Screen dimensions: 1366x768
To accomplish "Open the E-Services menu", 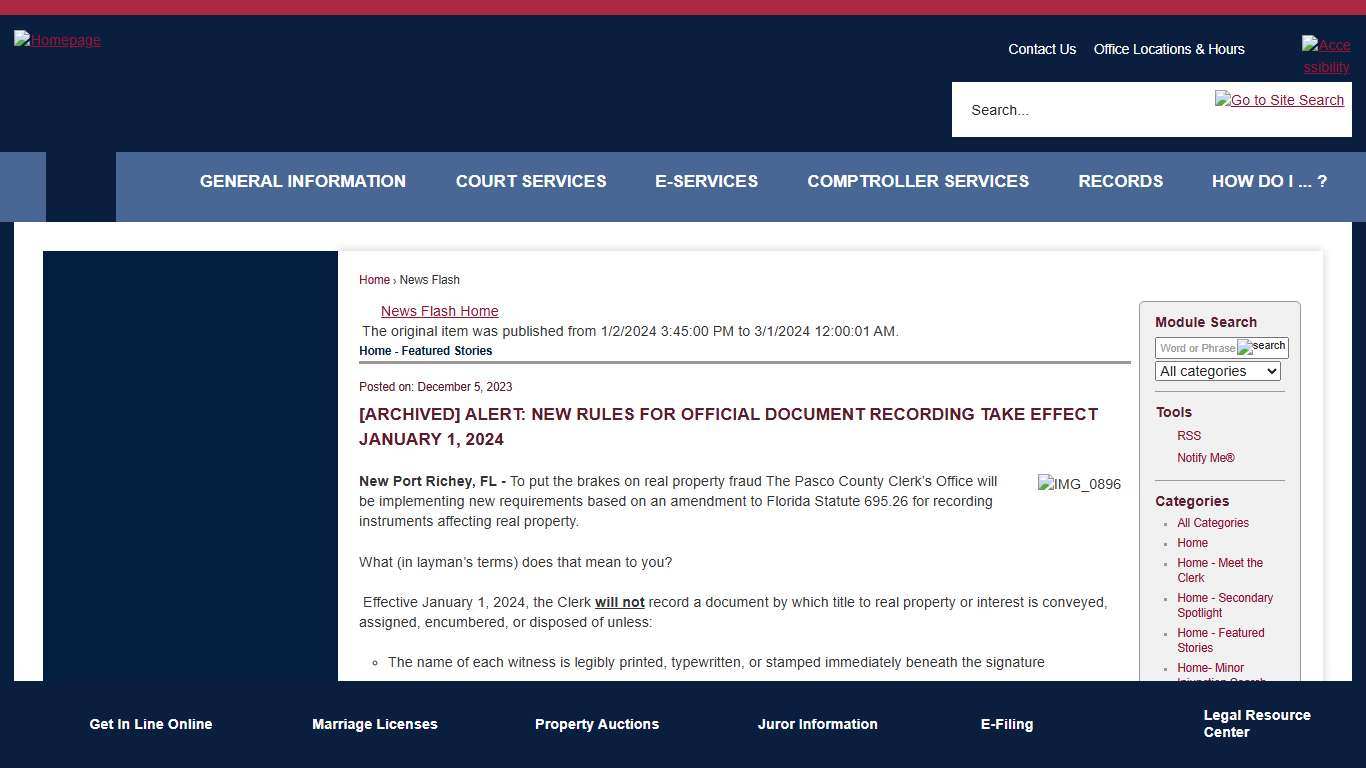I will coord(707,181).
